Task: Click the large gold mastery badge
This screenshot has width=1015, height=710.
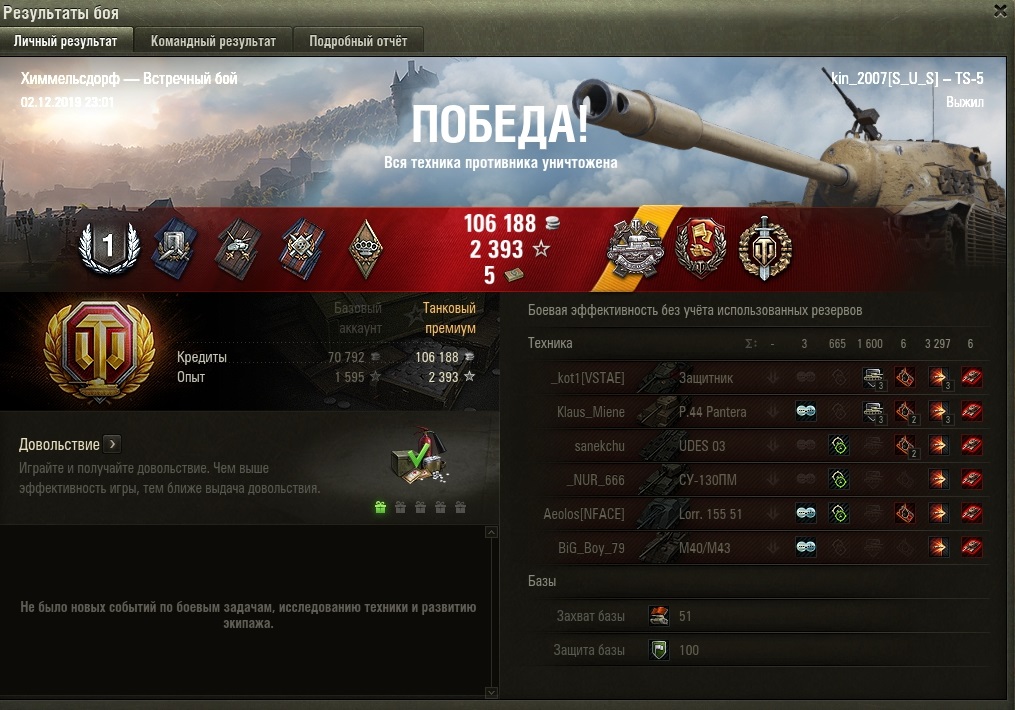Action: [99, 351]
